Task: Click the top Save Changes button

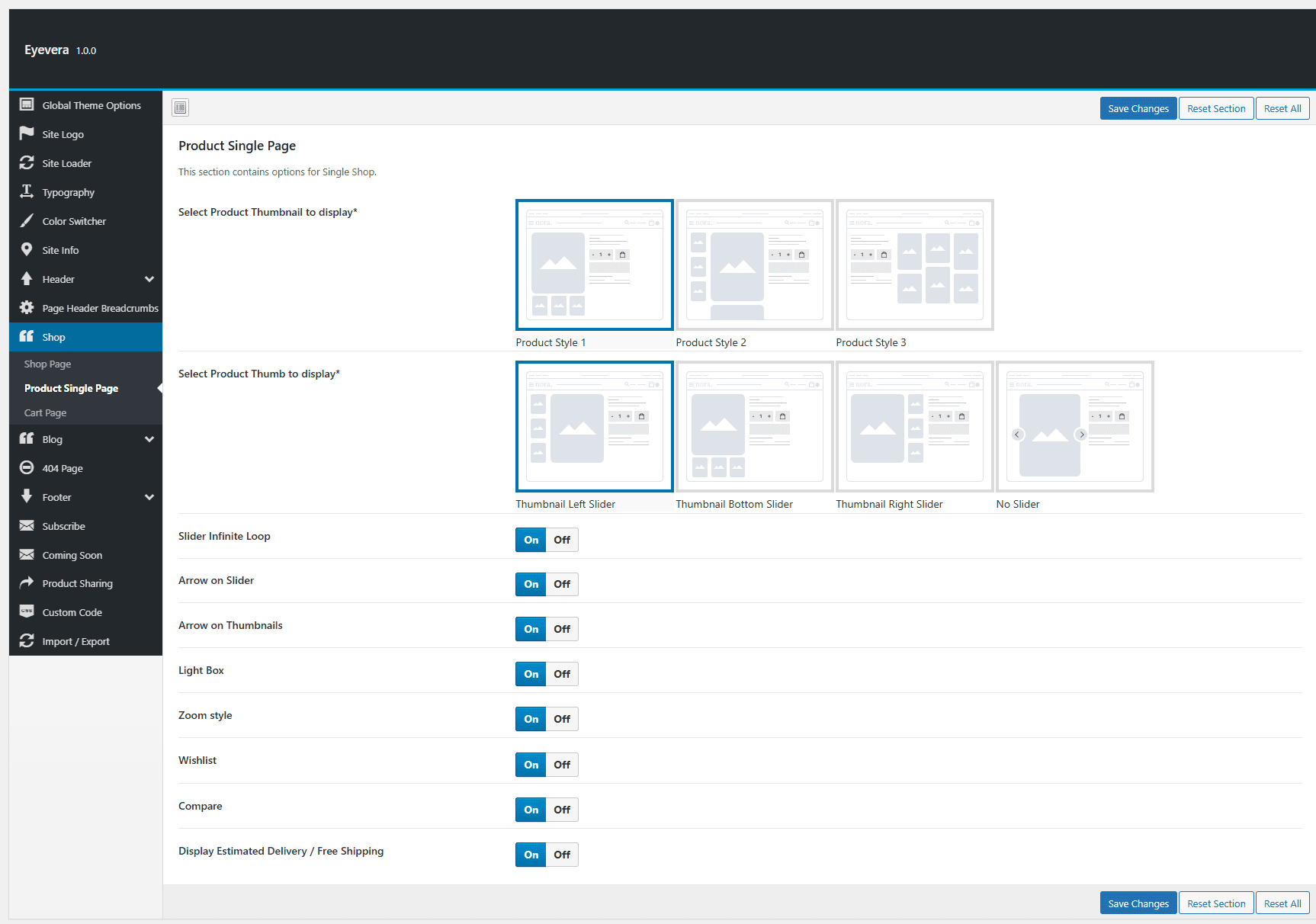Action: pos(1138,108)
